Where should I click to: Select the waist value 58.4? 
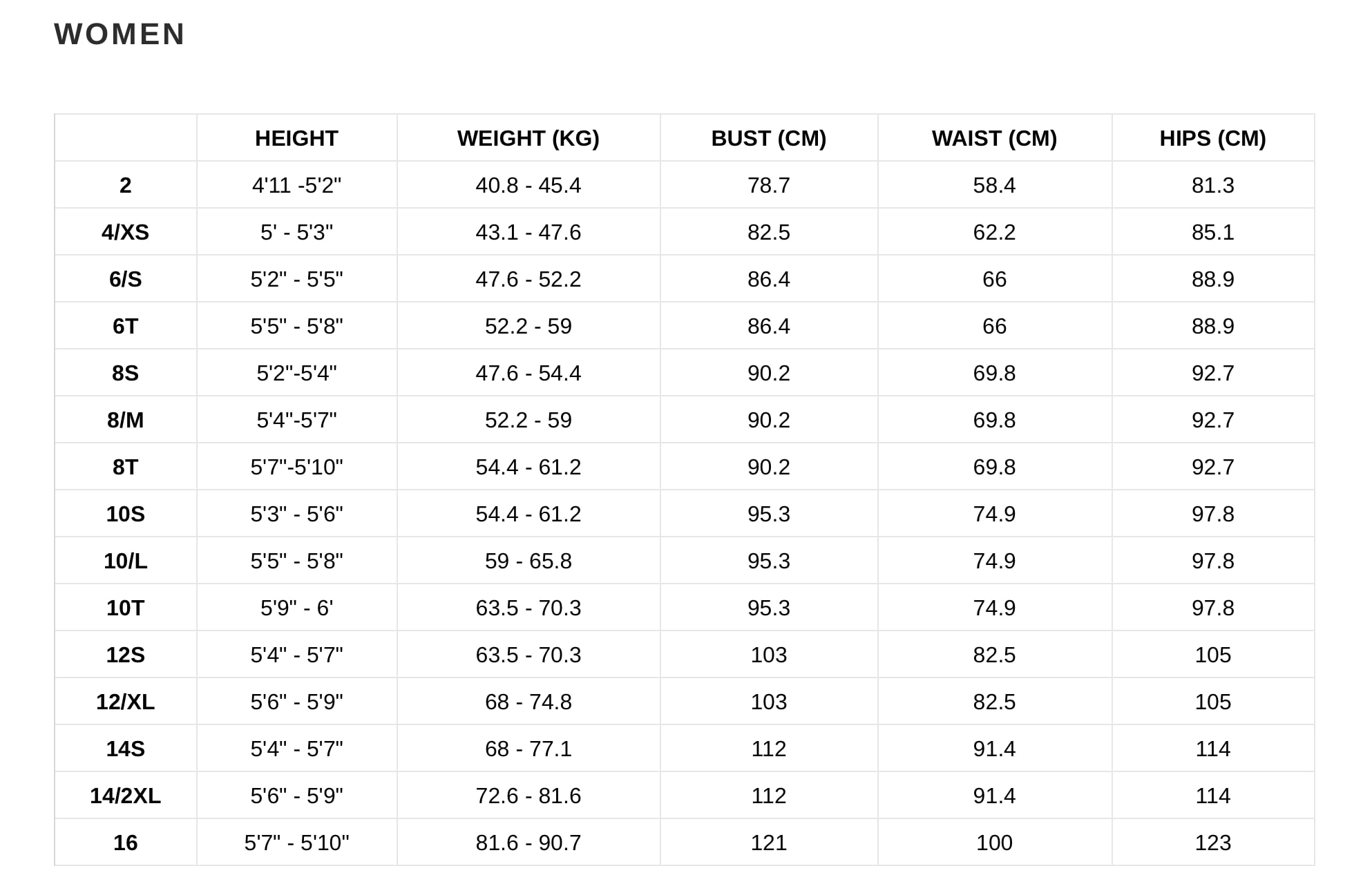click(x=995, y=185)
